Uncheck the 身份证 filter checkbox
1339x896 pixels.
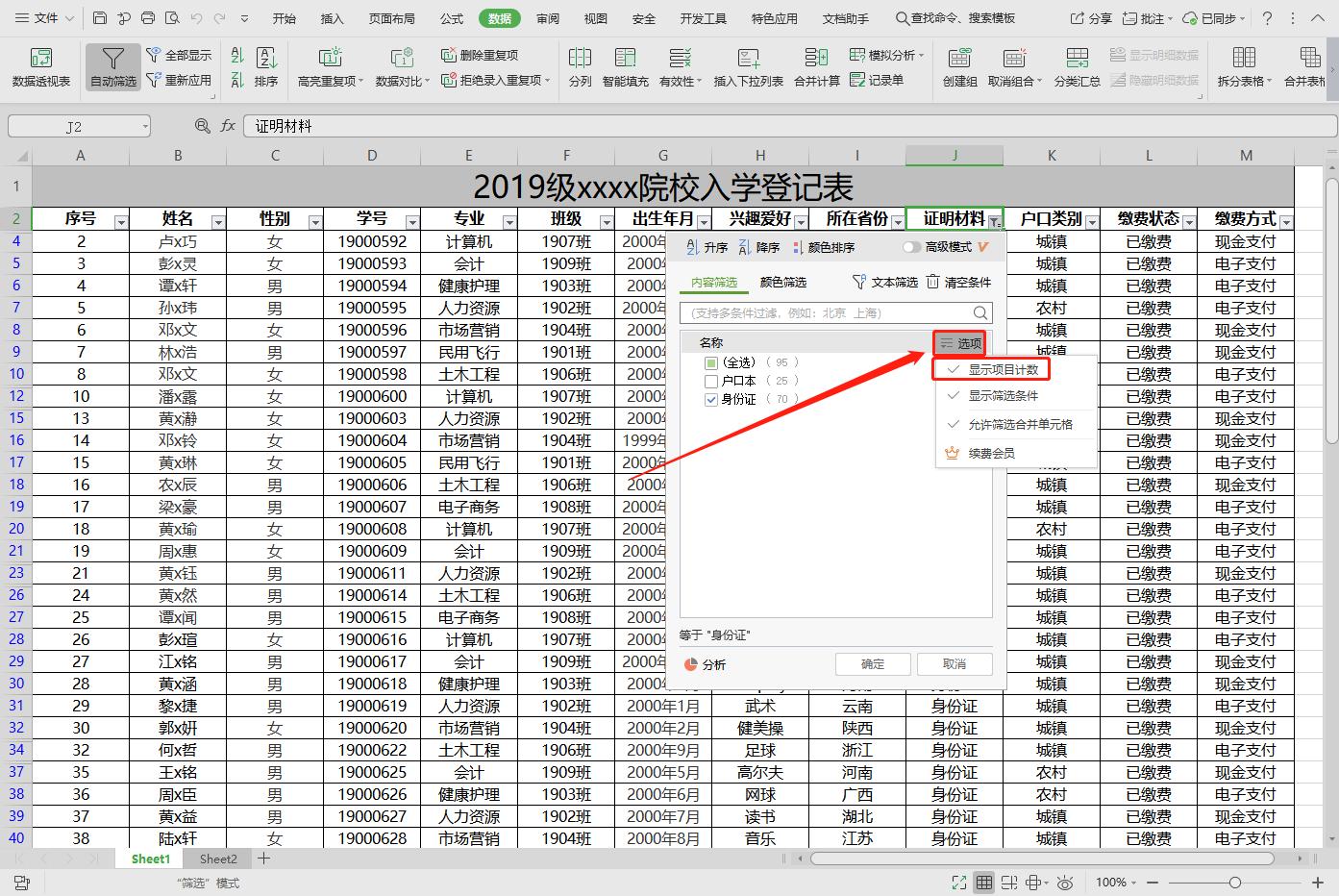click(710, 398)
